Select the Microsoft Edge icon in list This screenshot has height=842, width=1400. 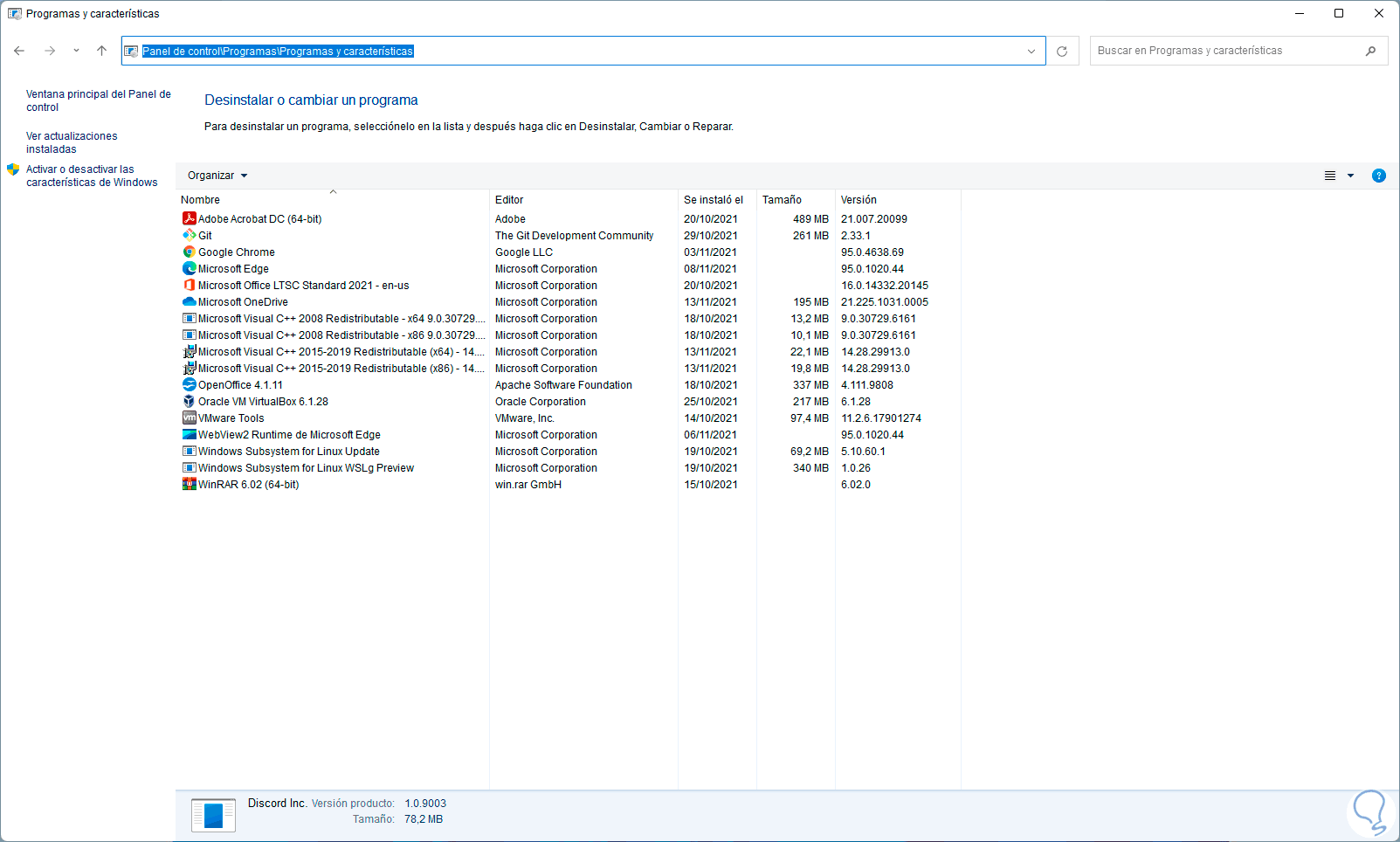[189, 268]
